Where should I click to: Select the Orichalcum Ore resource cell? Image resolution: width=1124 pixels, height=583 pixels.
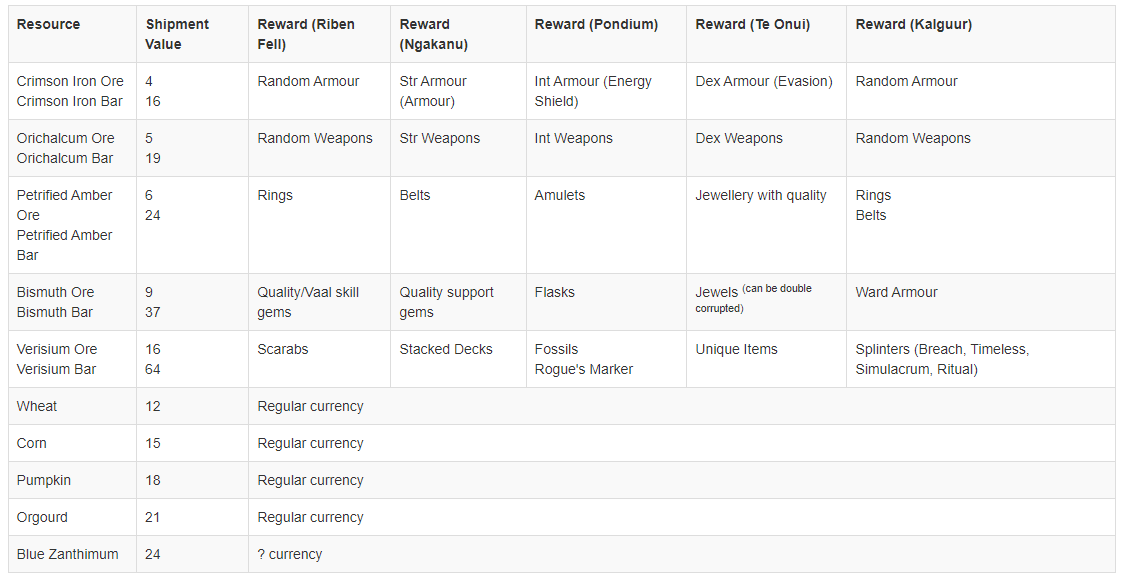(72, 148)
